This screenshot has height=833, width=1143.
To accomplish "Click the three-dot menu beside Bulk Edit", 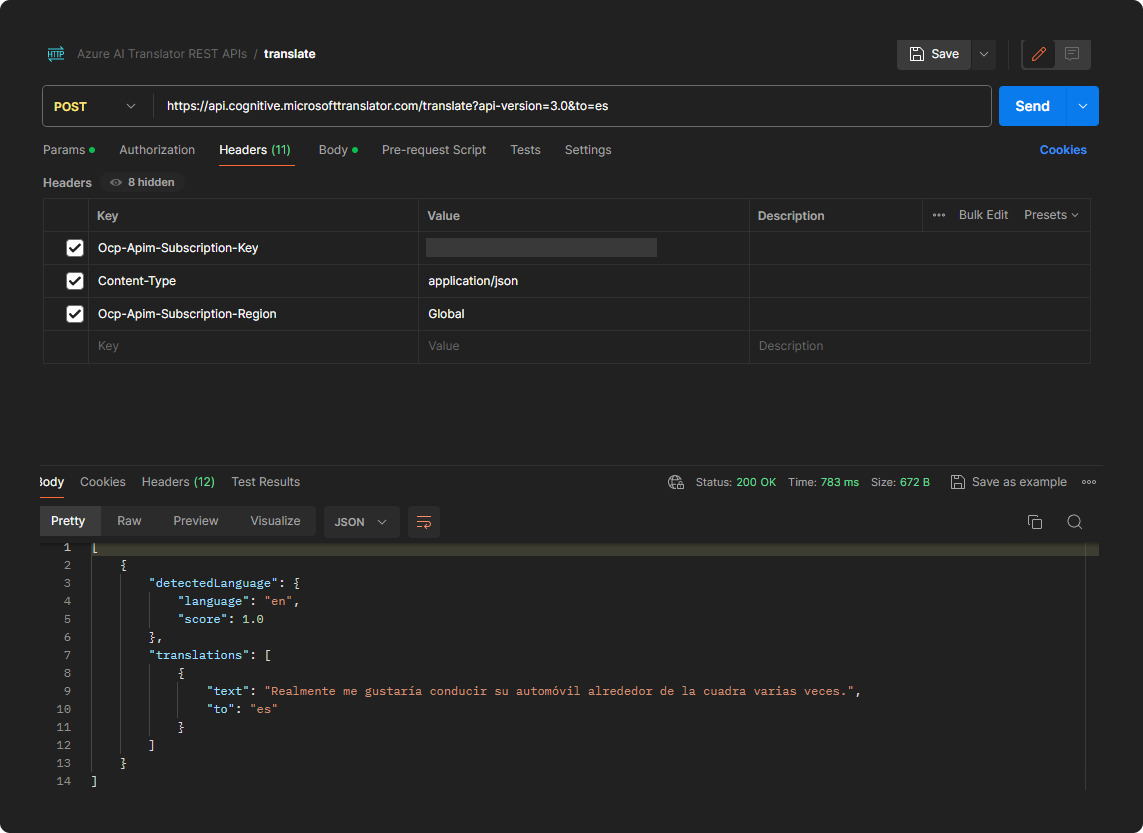I will [938, 215].
